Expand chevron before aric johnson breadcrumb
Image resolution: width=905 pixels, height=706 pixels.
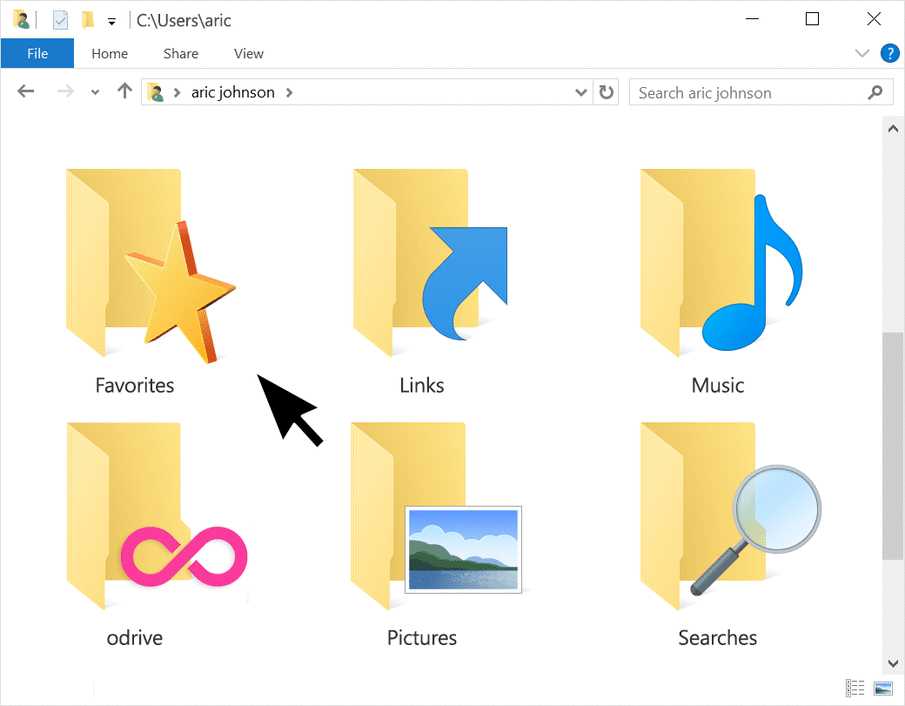tap(177, 92)
